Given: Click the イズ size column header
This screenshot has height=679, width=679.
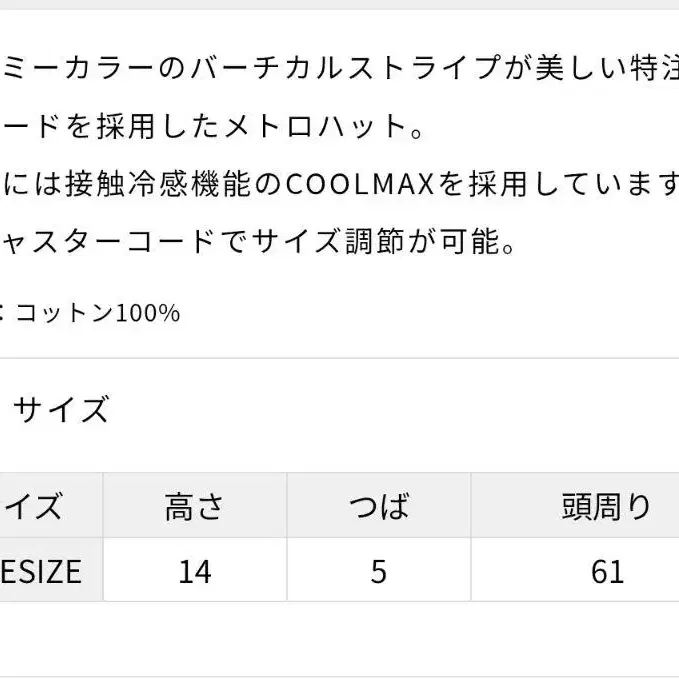Looking at the screenshot, I should click(51, 505).
